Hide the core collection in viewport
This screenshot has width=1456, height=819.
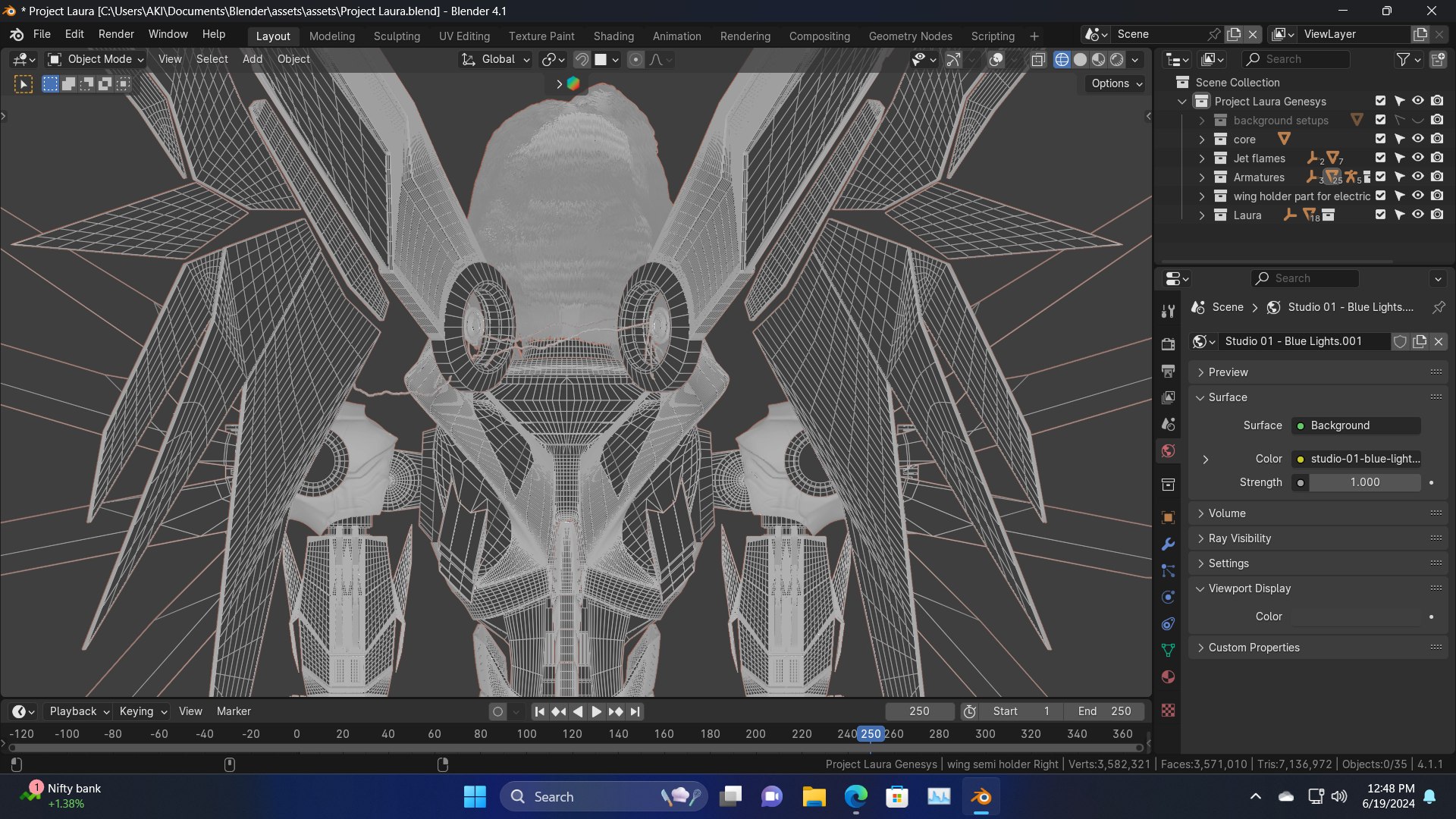[1417, 139]
